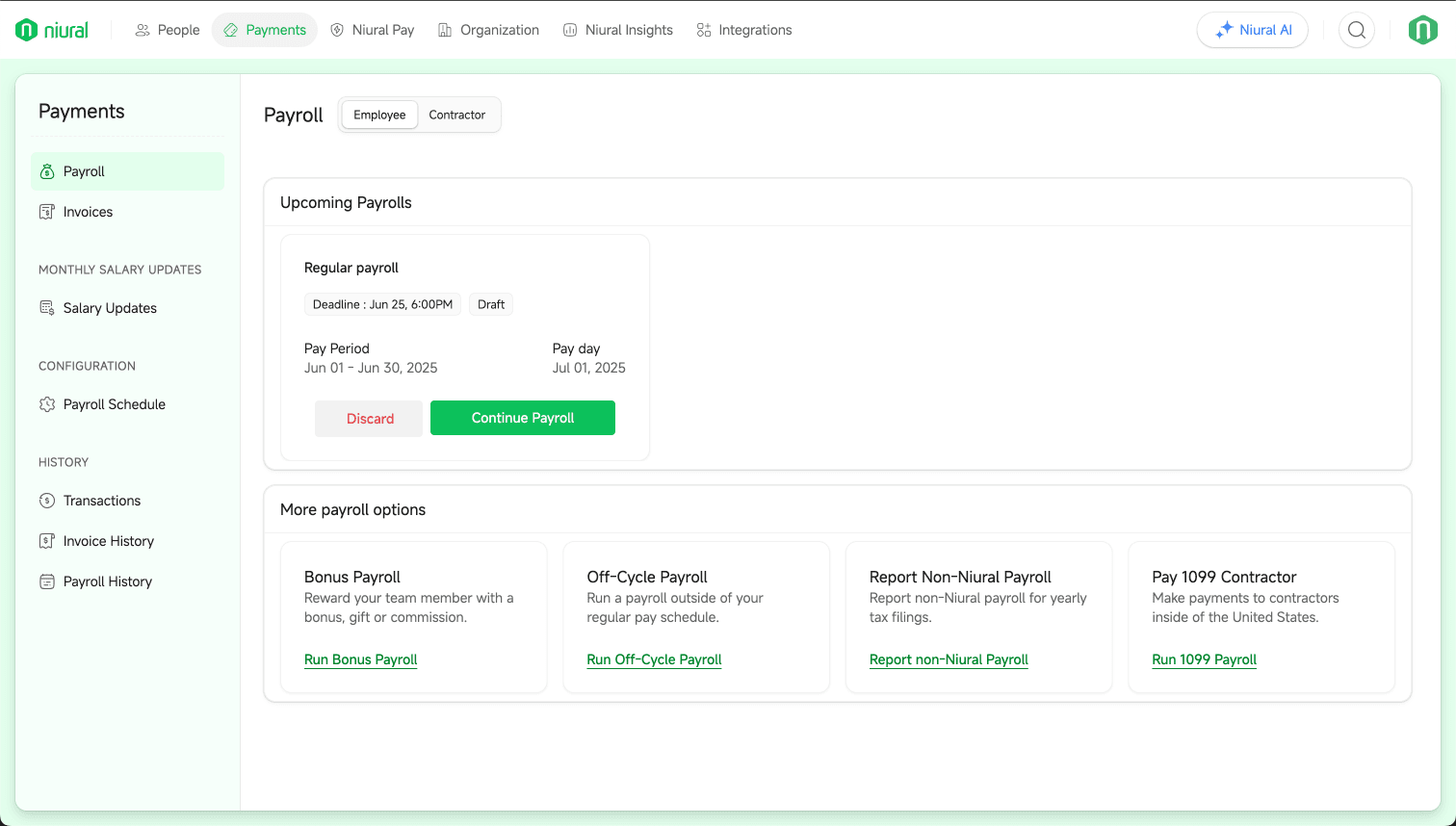This screenshot has width=1456, height=826.
Task: Open Invoice History label in sidebar
Action: tap(109, 541)
